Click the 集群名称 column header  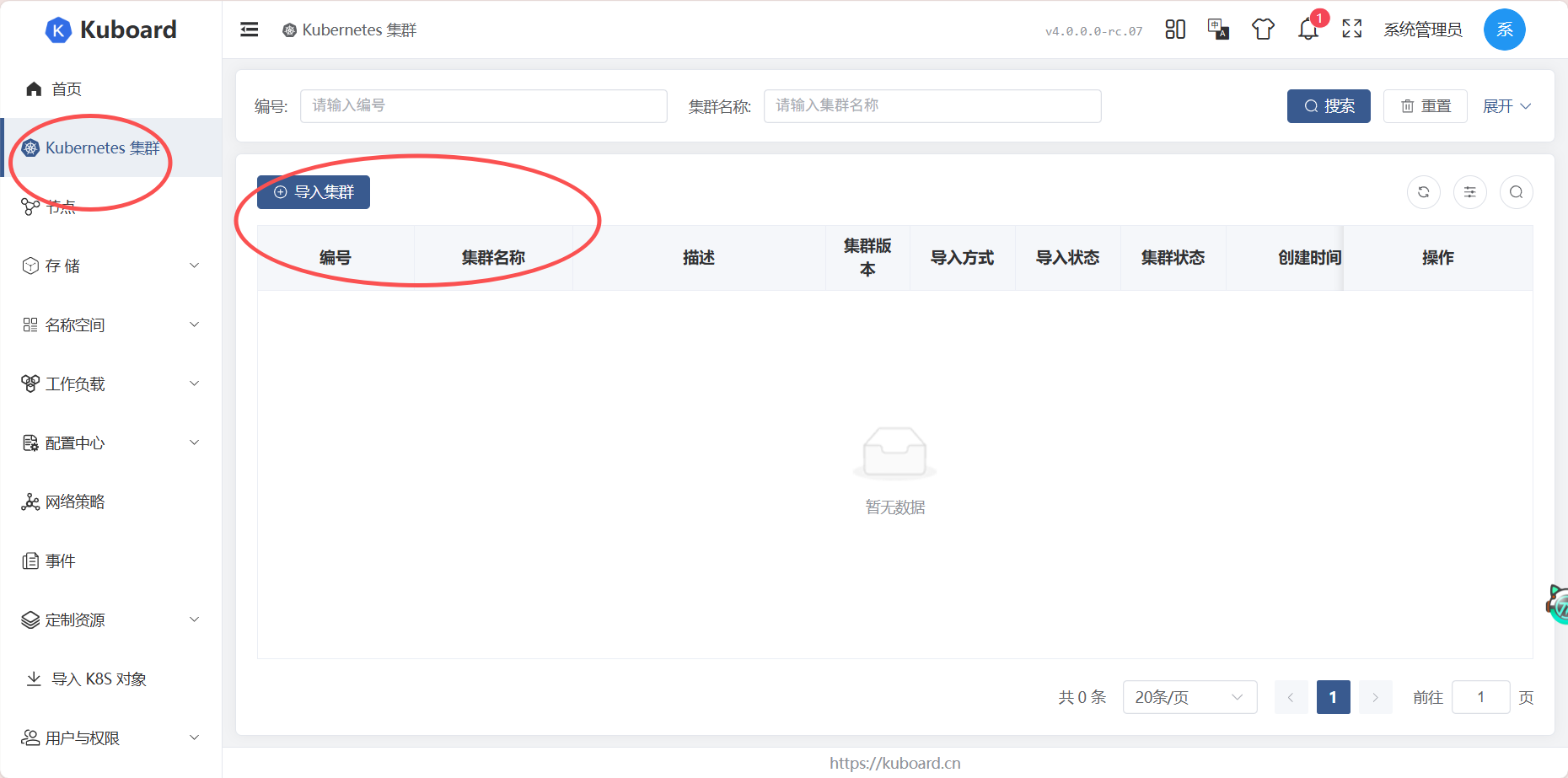(x=493, y=258)
